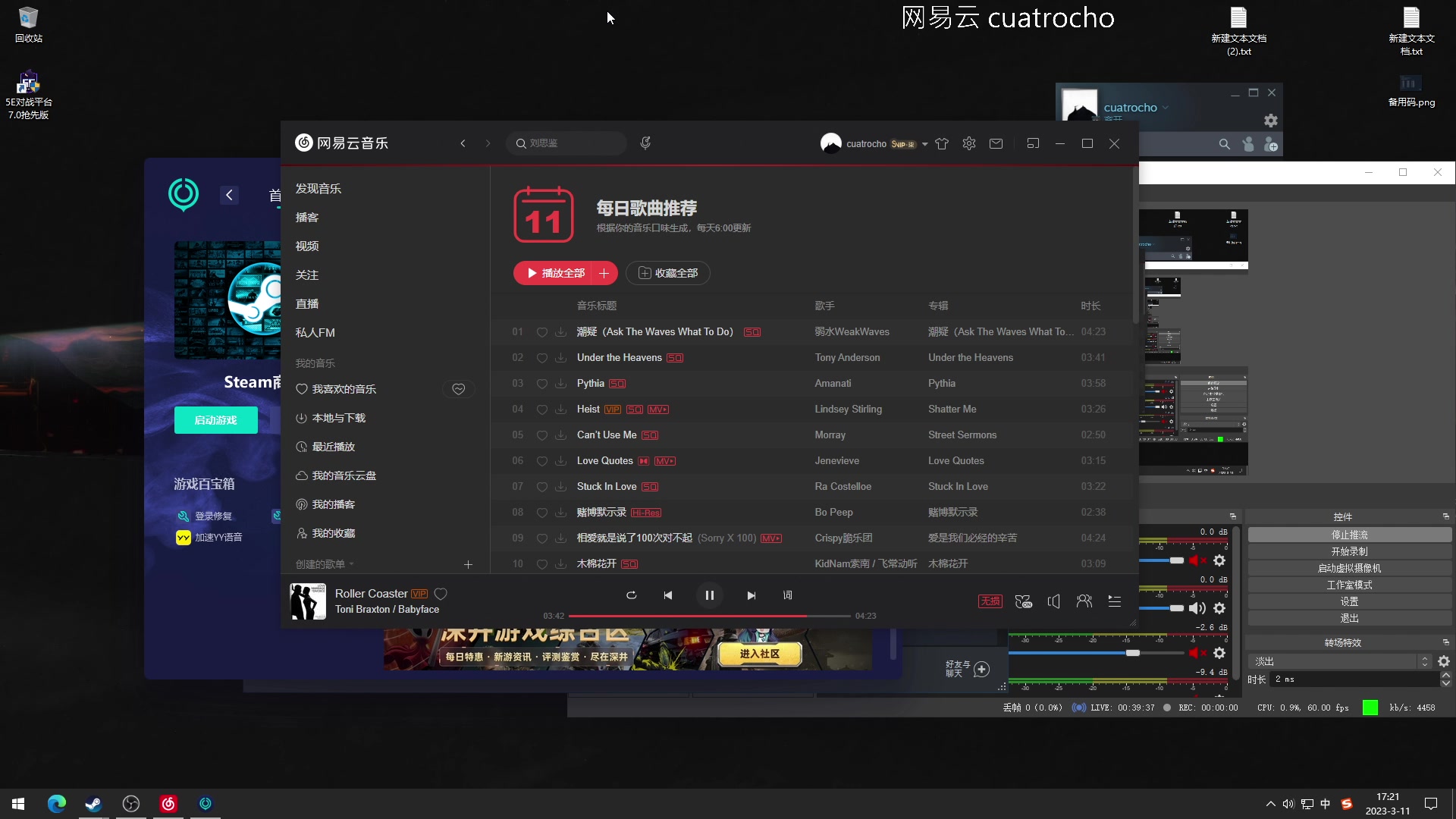The image size is (1456, 819).
Task: Like the song Love Quotes
Action: 542,461
